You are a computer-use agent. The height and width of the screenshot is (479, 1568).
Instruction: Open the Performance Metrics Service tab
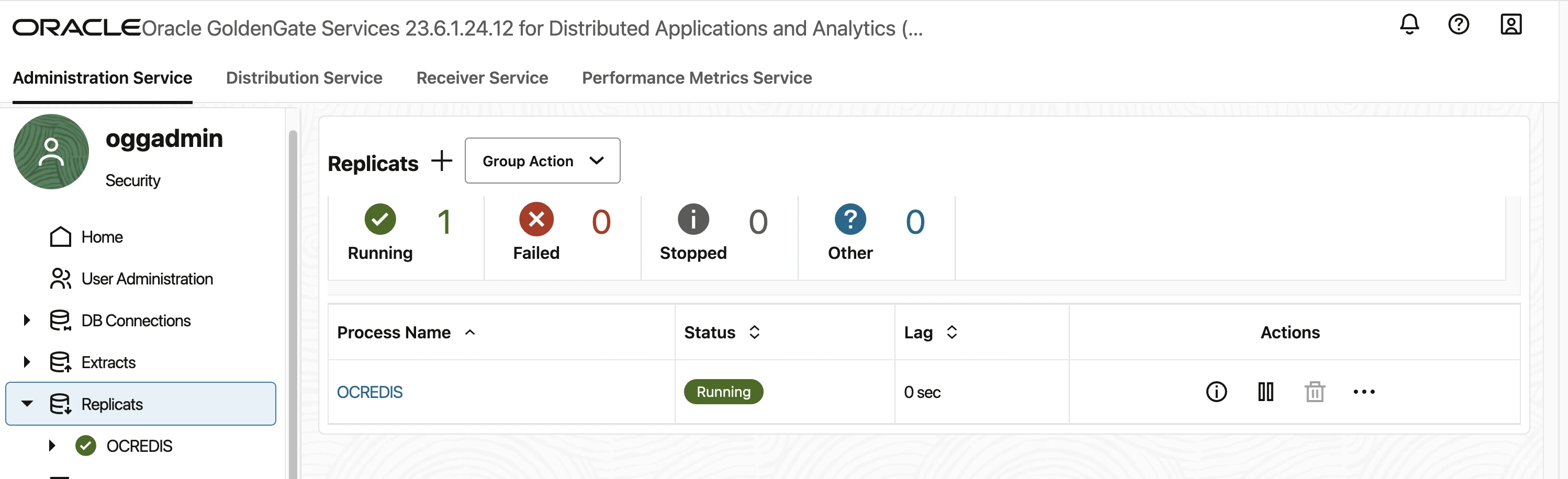(x=697, y=78)
